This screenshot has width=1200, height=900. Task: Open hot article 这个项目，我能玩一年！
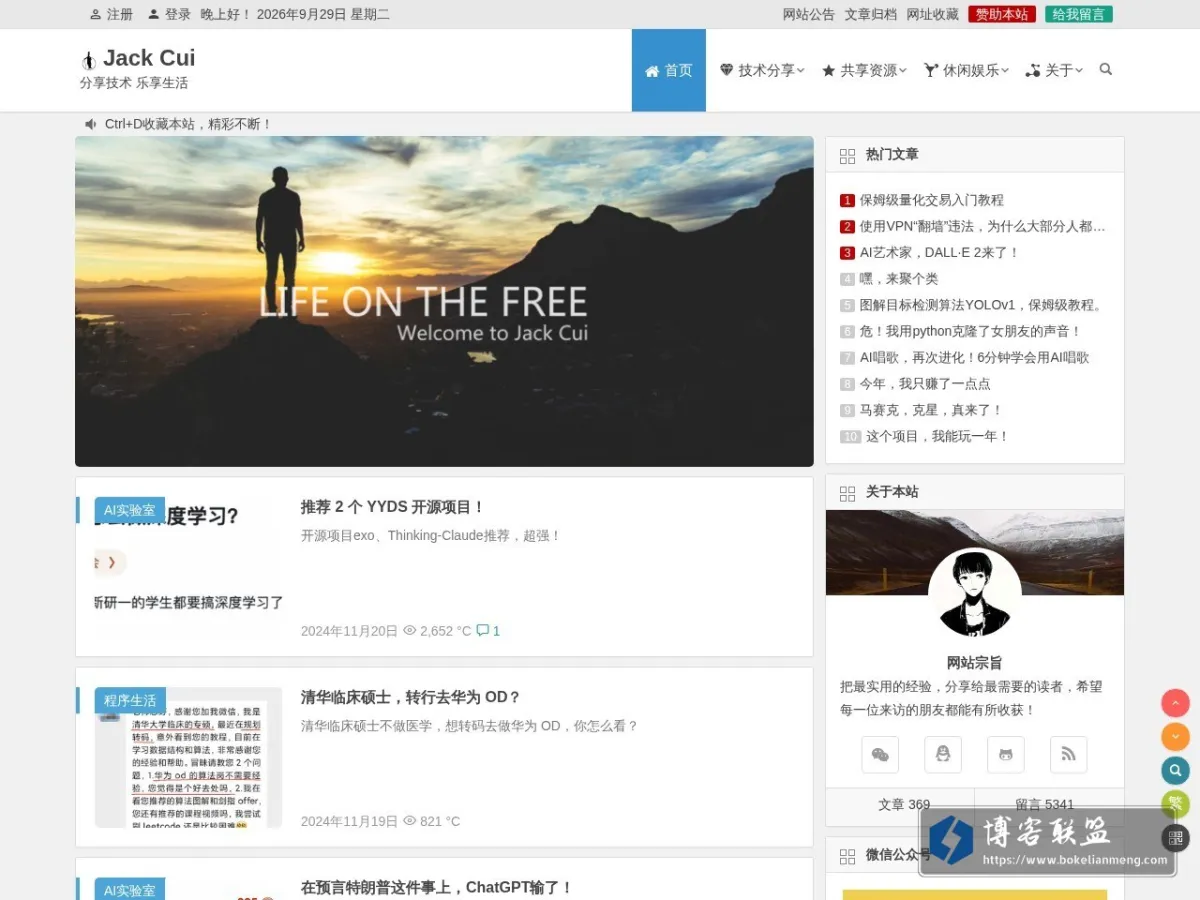[938, 436]
